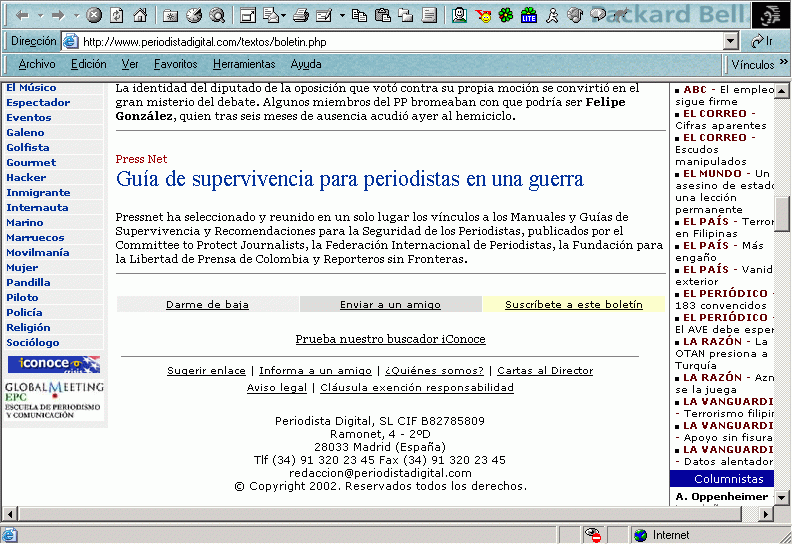This screenshot has width=792, height=544.
Task: Expand the Mail button dropdown arrow
Action: 283,16
